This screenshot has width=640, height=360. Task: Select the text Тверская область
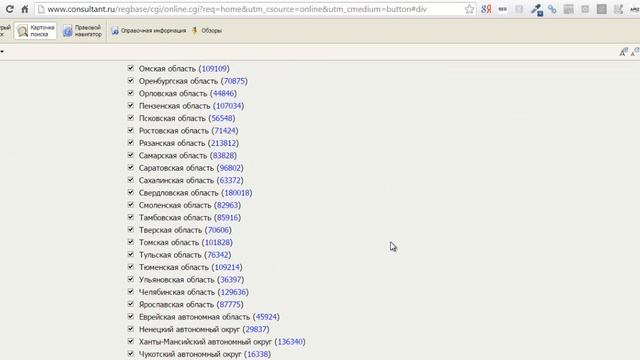(x=171, y=230)
